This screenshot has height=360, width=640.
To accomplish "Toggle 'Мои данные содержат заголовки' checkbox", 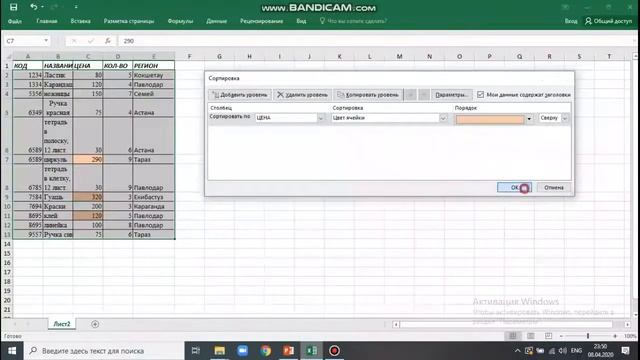I will pyautogui.click(x=480, y=95).
